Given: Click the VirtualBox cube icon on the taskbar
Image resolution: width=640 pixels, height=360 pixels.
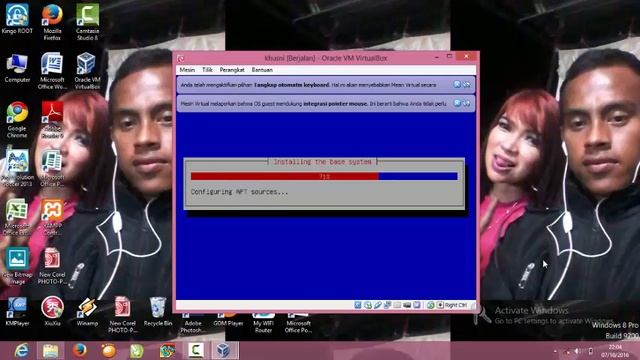Looking at the screenshot, I should [x=223, y=351].
